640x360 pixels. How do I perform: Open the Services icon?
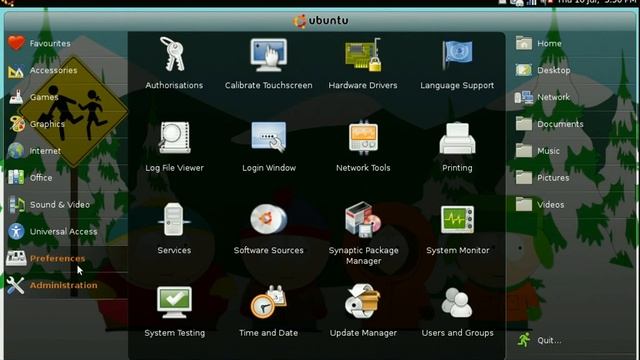coord(174,220)
